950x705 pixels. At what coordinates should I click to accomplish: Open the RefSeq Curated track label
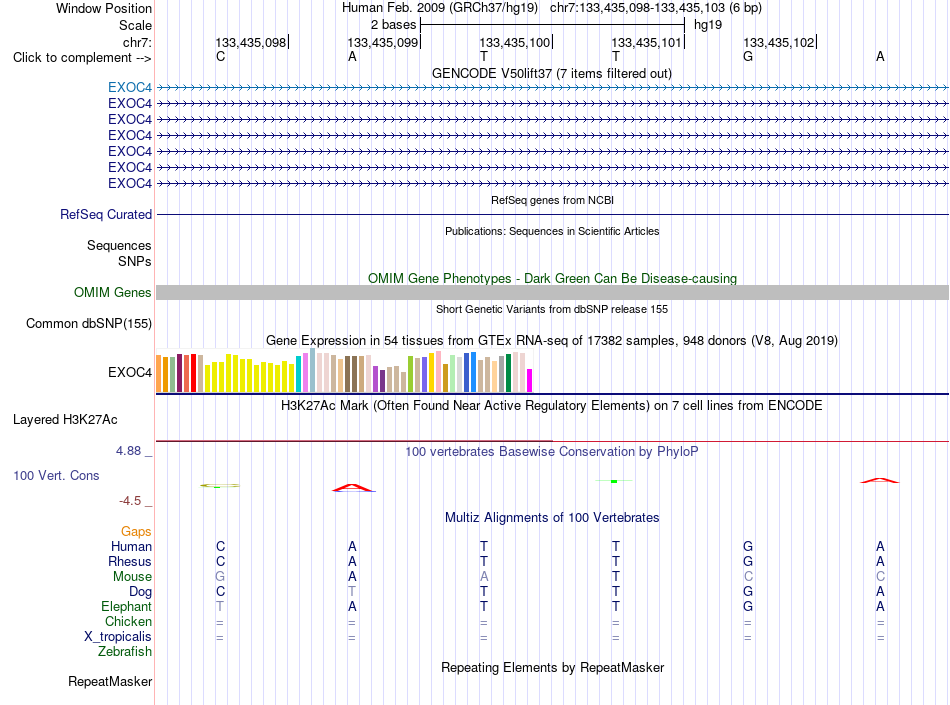tap(106, 214)
